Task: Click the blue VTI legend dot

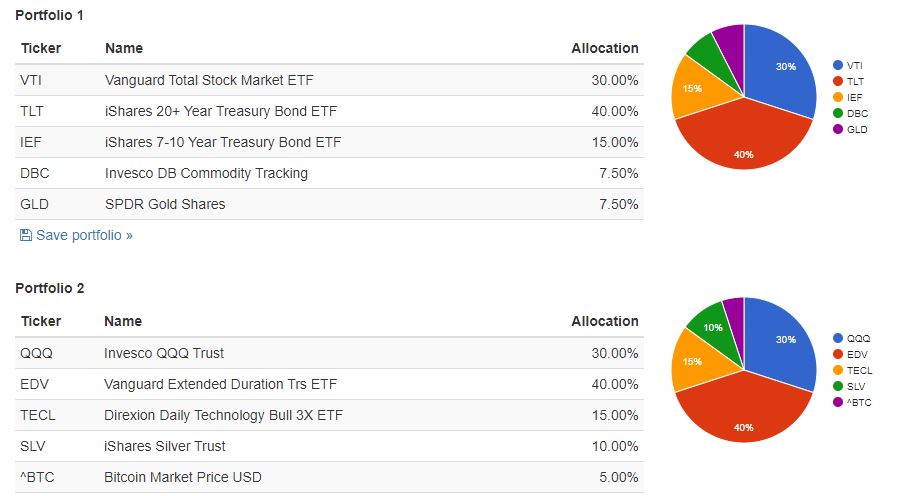Action: click(838, 65)
